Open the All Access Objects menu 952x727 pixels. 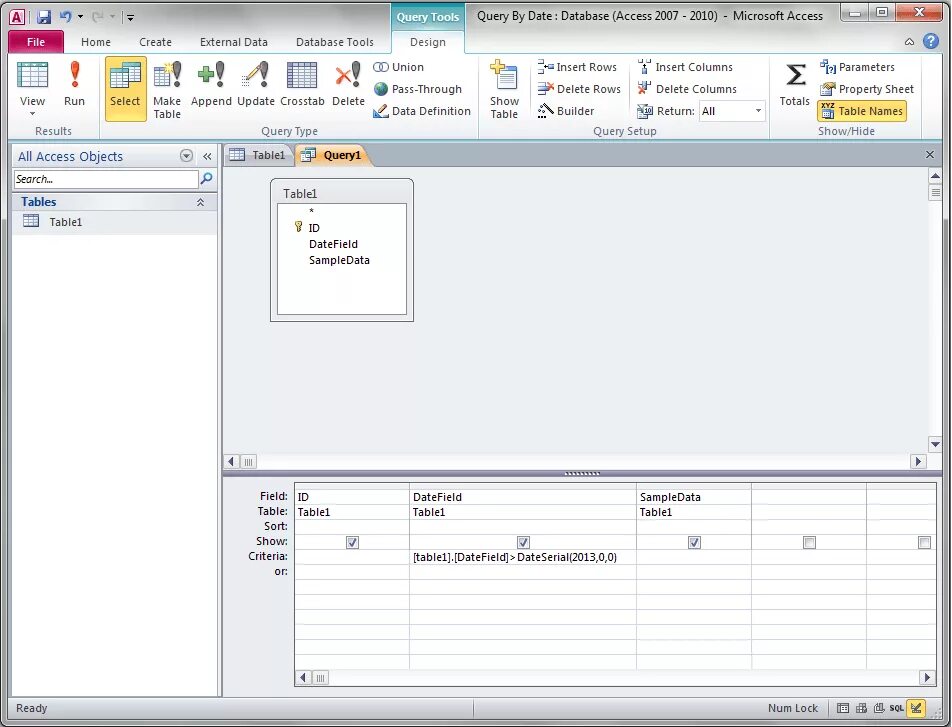(186, 156)
